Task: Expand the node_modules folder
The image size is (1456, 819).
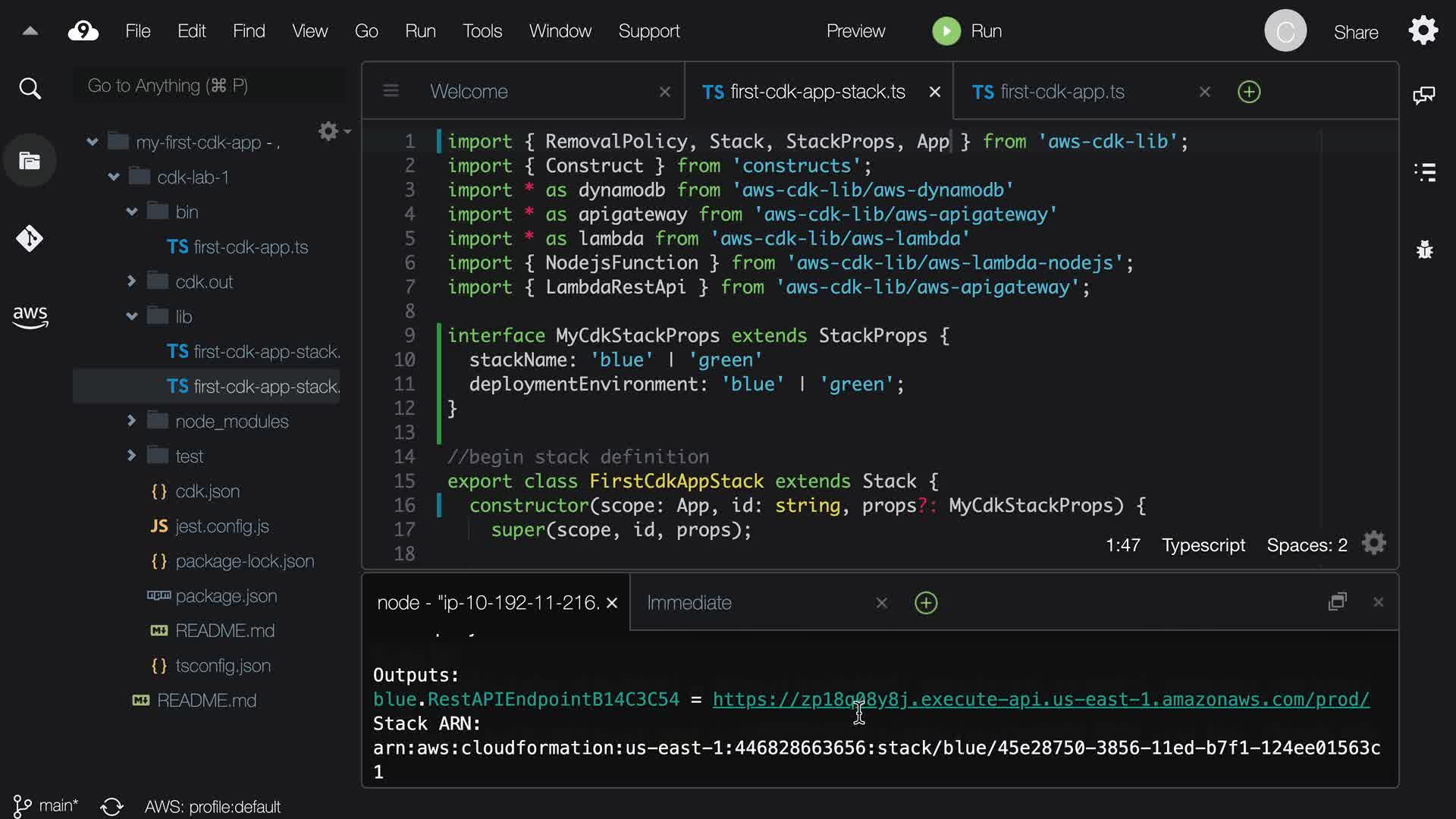Action: coord(131,421)
